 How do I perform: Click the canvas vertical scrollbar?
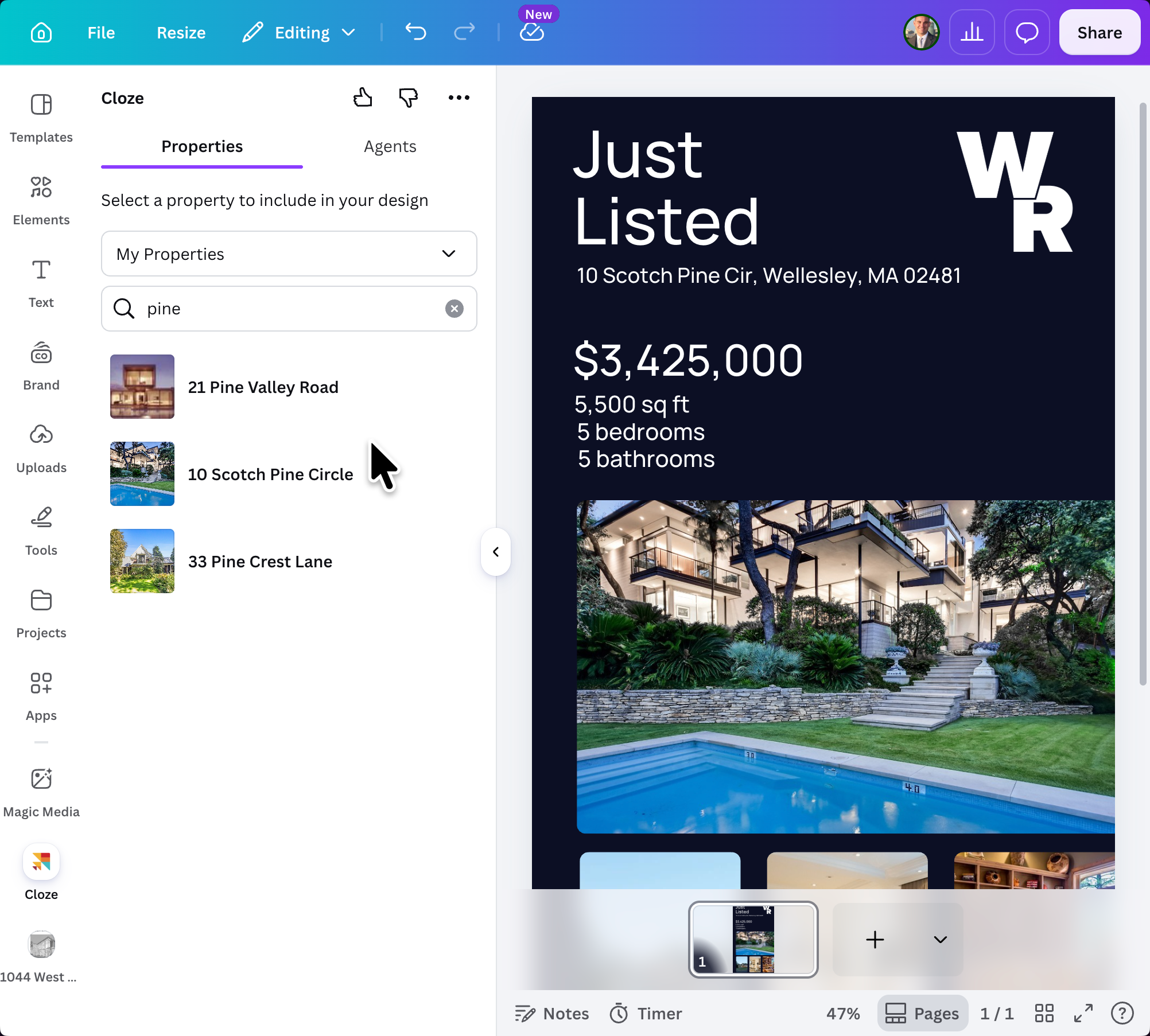[1143, 394]
